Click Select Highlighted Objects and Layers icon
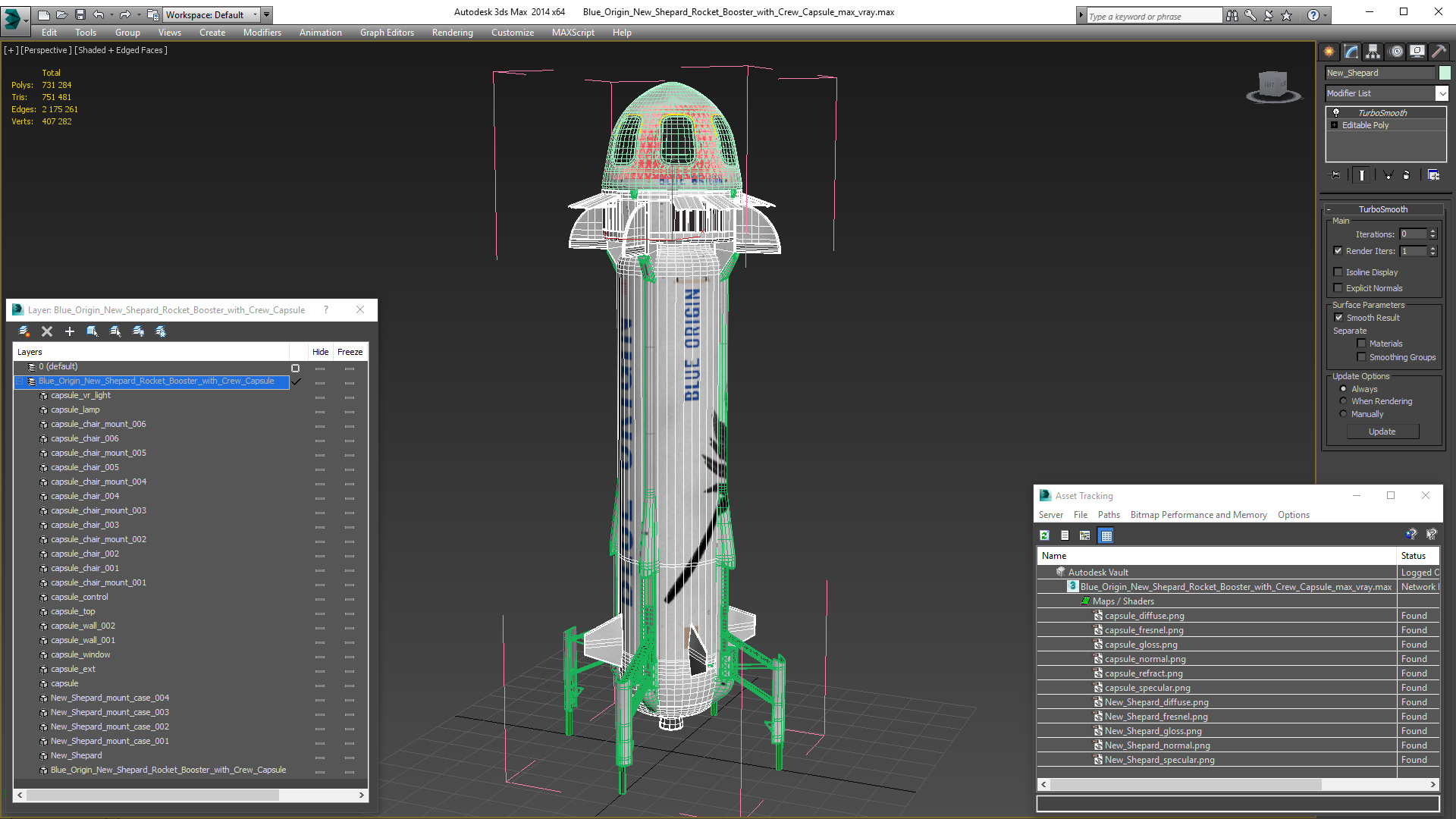Image resolution: width=1456 pixels, height=819 pixels. click(x=93, y=331)
